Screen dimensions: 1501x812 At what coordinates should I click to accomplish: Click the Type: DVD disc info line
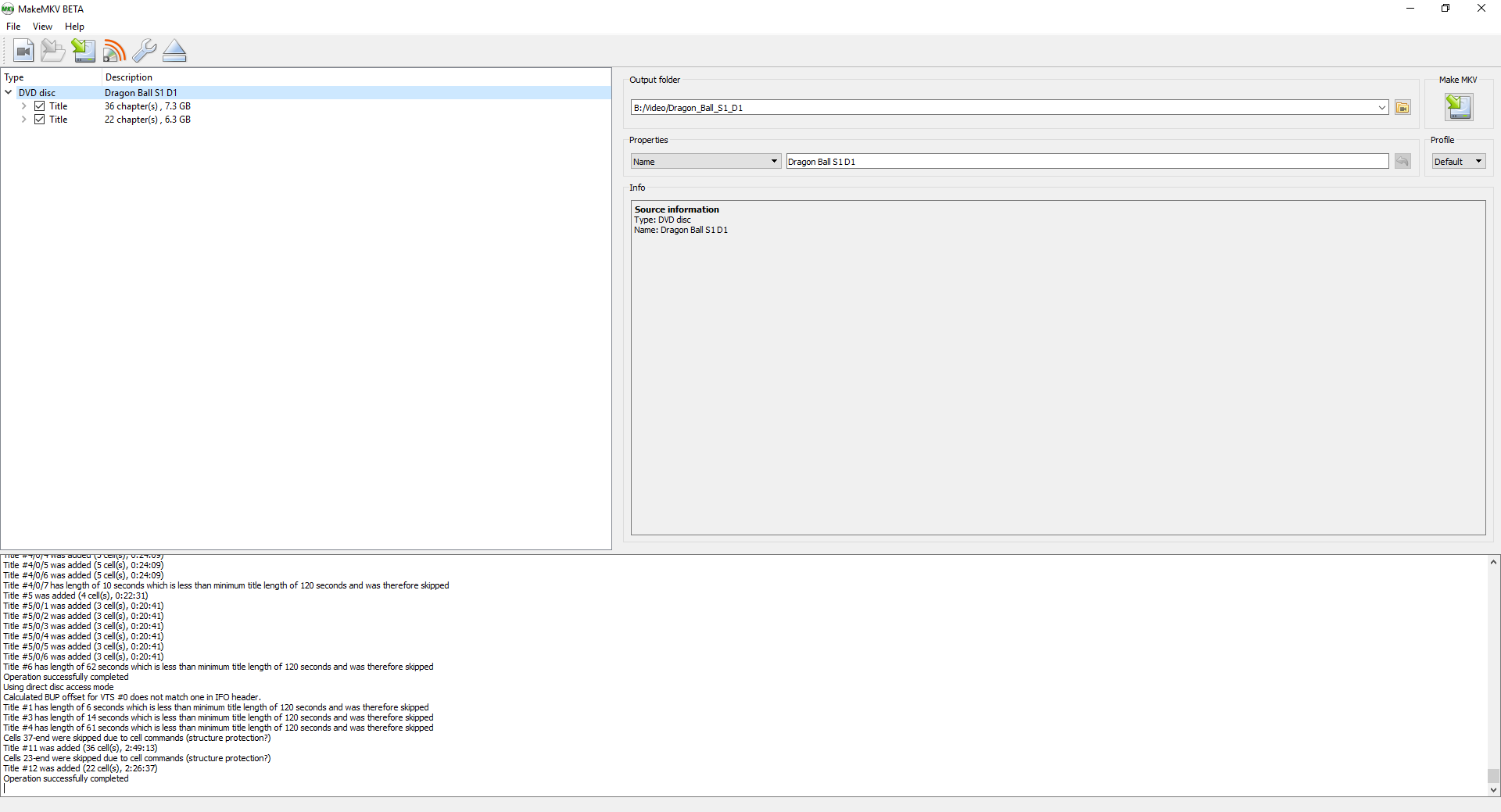click(x=662, y=220)
